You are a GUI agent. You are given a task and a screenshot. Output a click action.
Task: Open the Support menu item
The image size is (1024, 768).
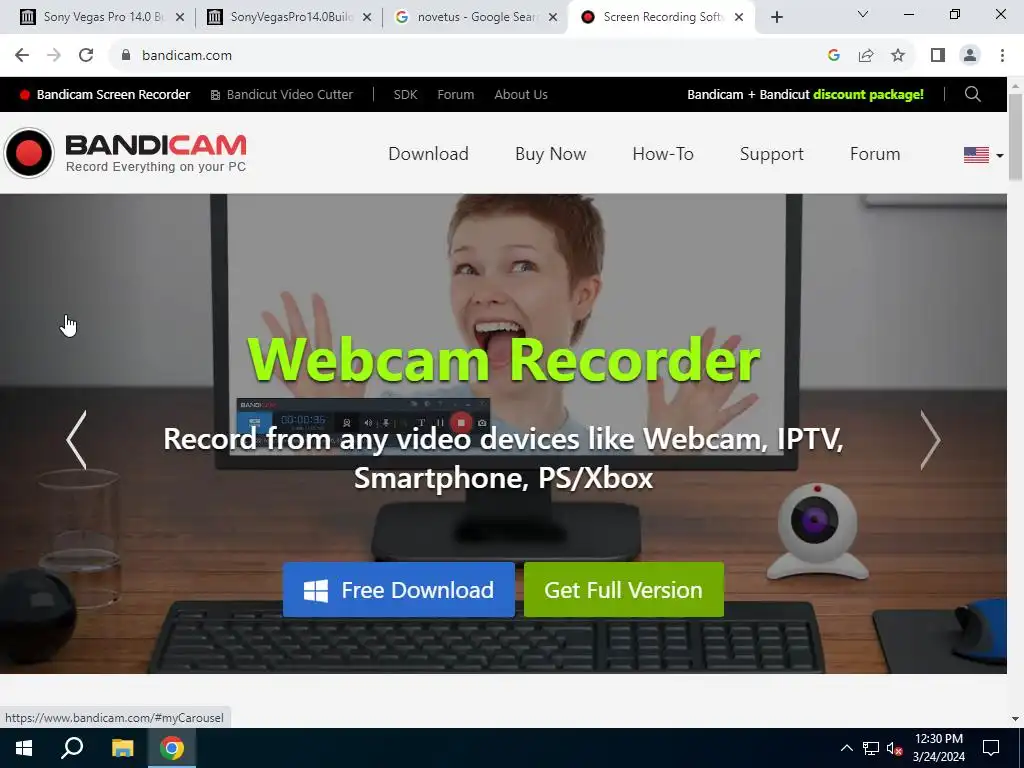coord(771,153)
